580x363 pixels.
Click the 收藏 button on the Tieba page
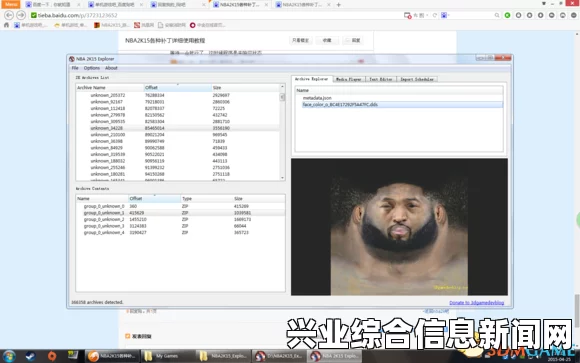(327, 40)
